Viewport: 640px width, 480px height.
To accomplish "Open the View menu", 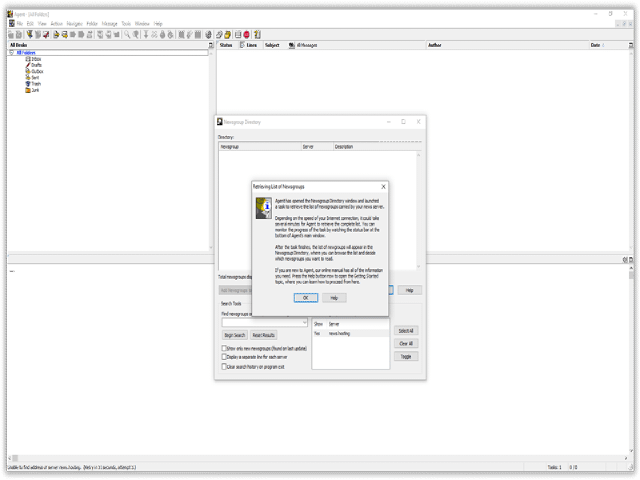I will (x=42, y=24).
